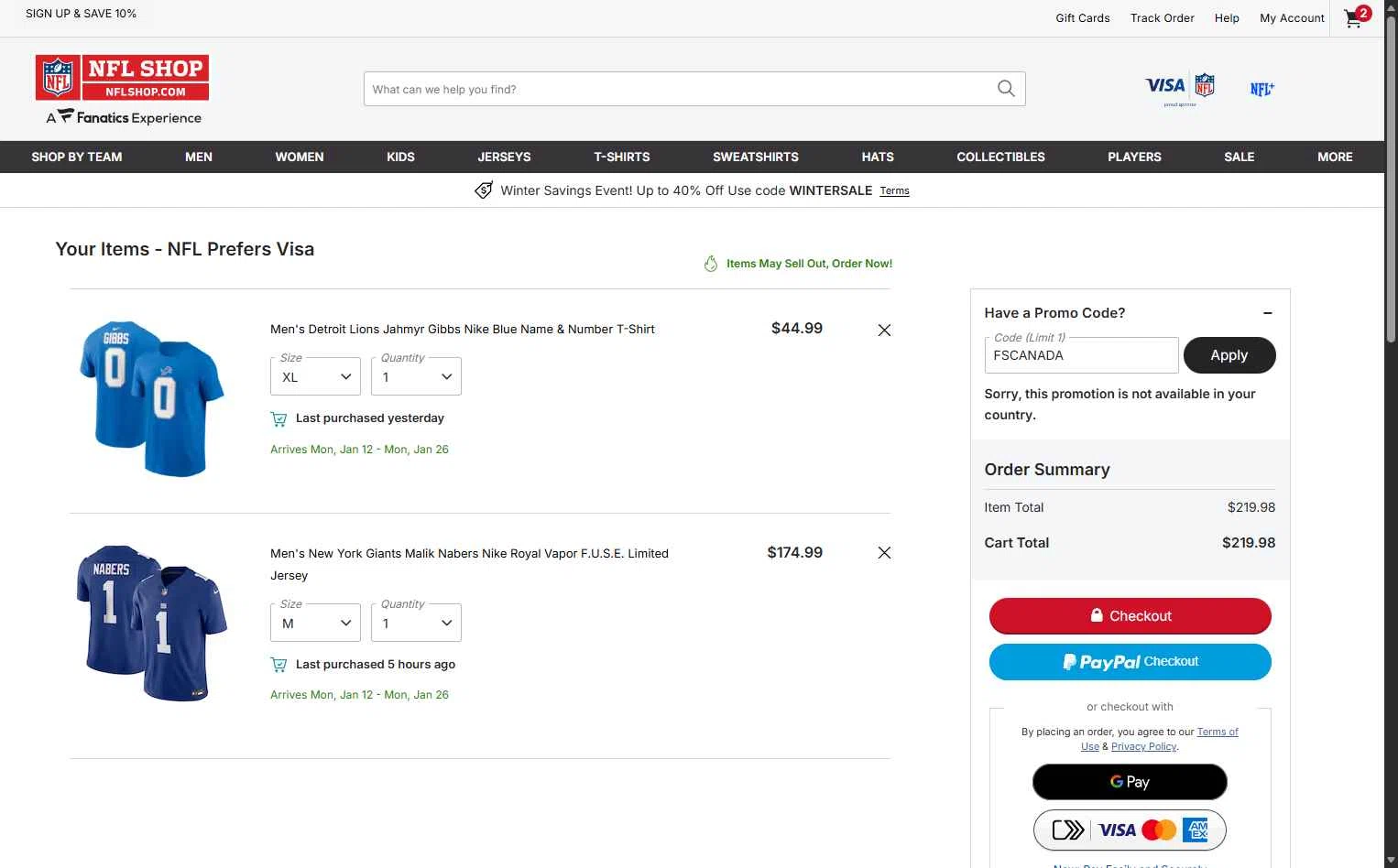The height and width of the screenshot is (868, 1398).
Task: Click the search magnifying glass icon
Action: pyautogui.click(x=1006, y=89)
